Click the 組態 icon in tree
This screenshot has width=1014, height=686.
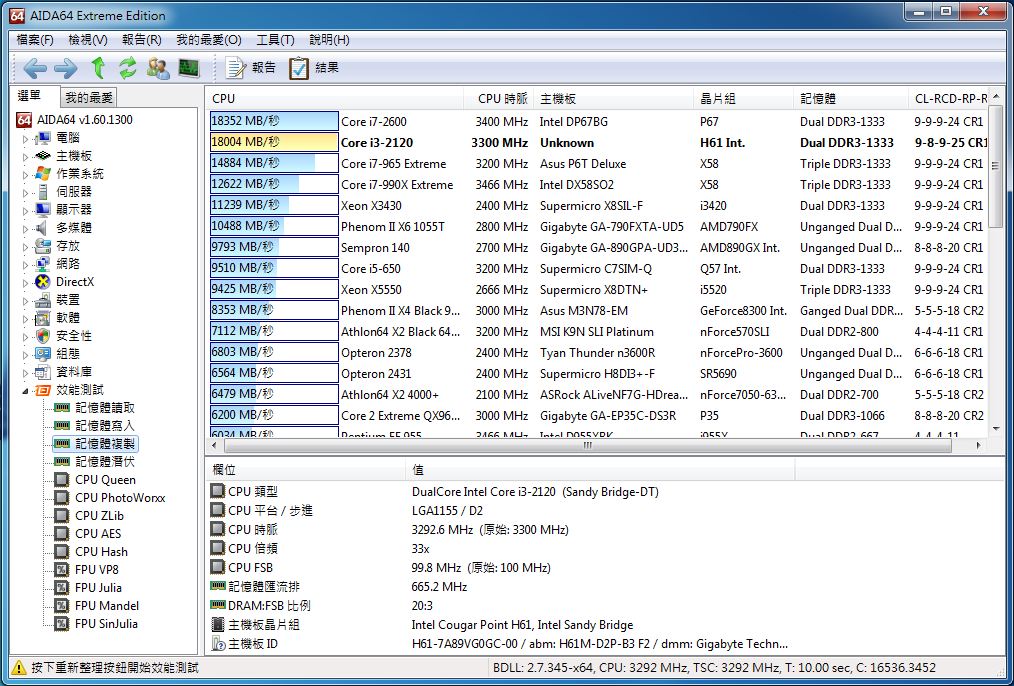(43, 354)
